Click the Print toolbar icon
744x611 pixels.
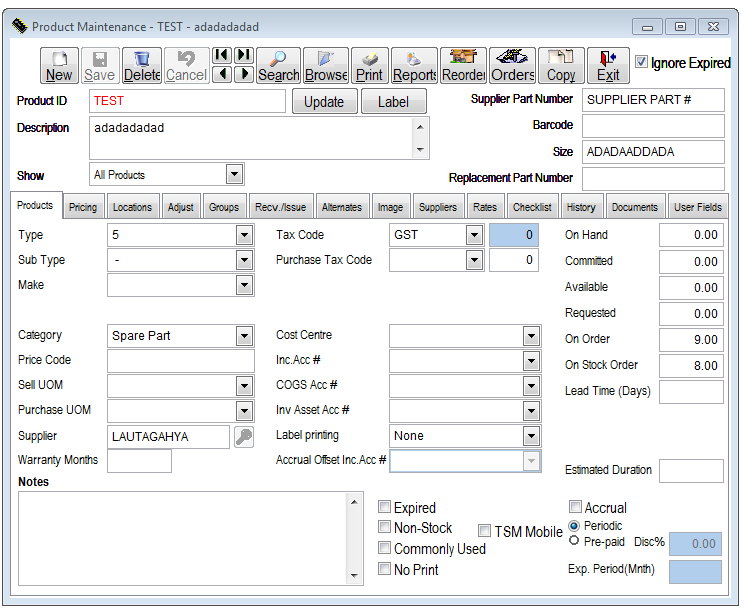click(x=369, y=66)
